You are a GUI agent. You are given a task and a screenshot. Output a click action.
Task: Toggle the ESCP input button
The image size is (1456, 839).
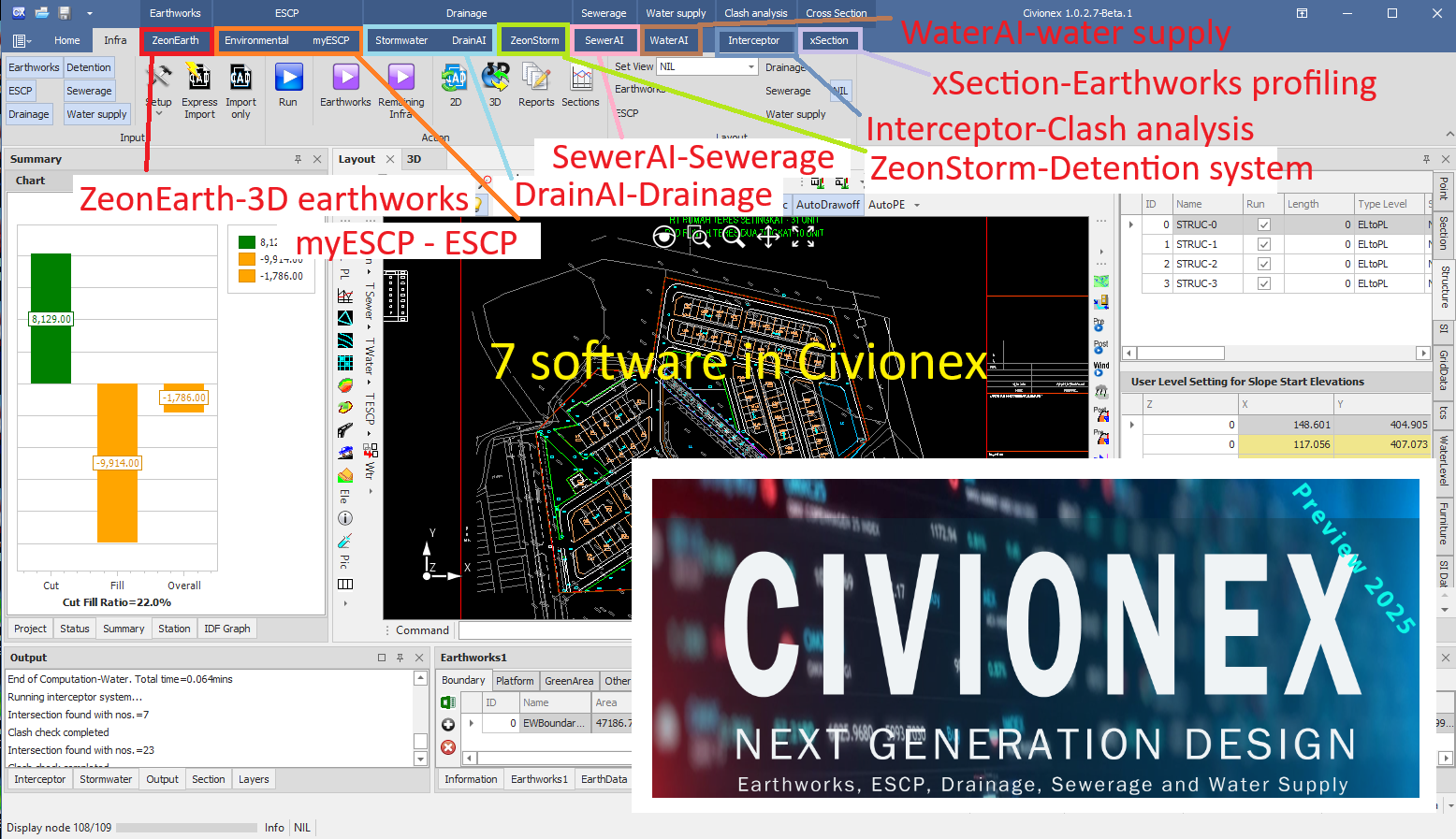21,91
